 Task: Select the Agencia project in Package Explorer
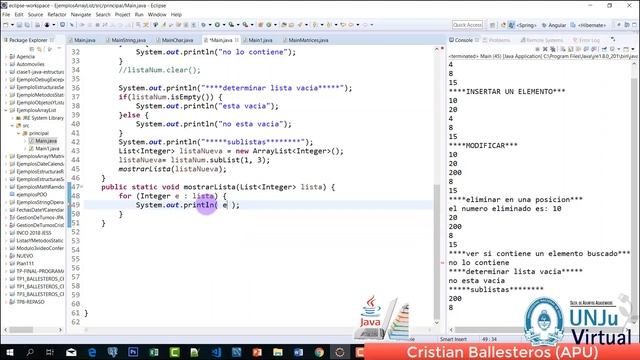coord(25,56)
